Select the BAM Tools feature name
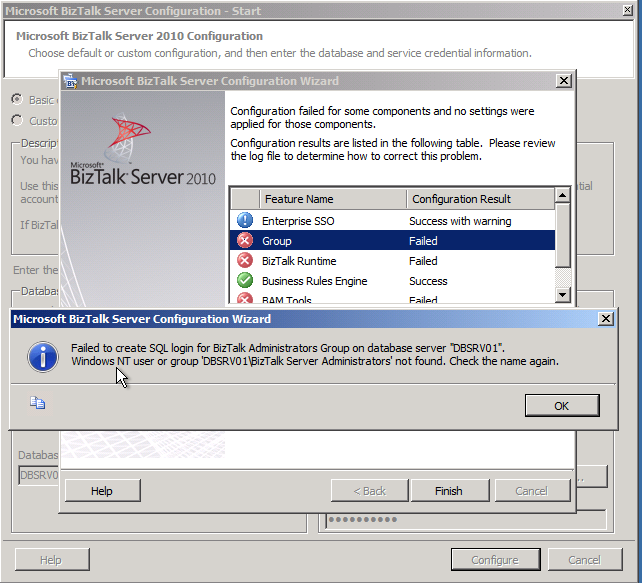This screenshot has height=583, width=642. (287, 300)
